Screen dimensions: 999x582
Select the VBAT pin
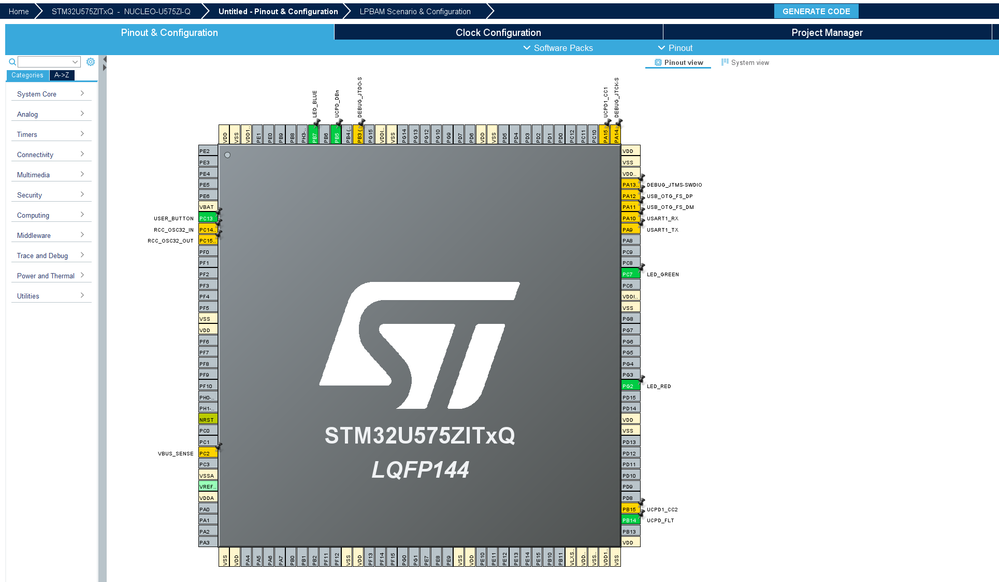pos(208,207)
